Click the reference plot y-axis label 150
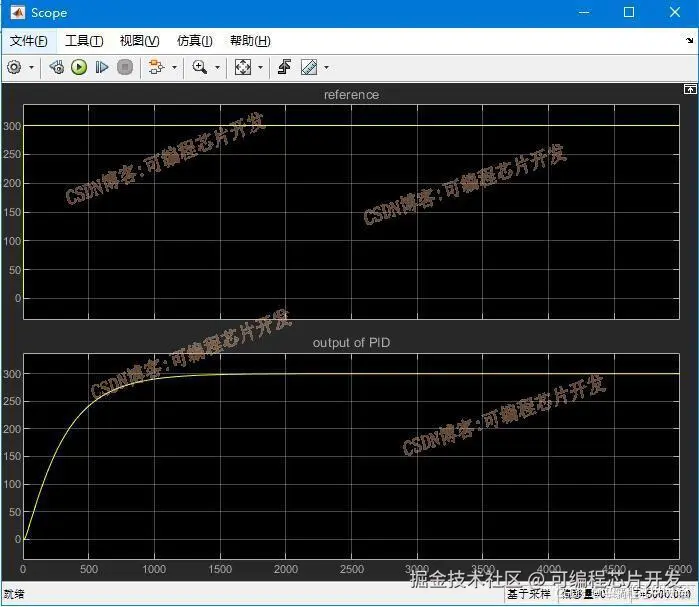 pyautogui.click(x=12, y=212)
